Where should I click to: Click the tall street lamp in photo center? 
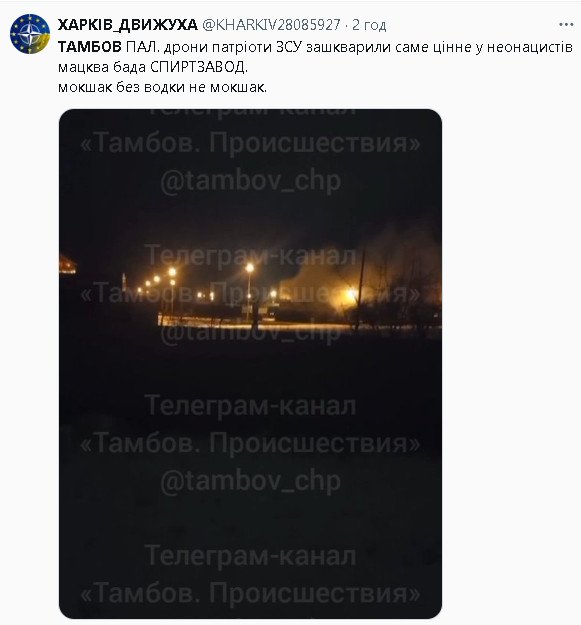click(x=249, y=293)
